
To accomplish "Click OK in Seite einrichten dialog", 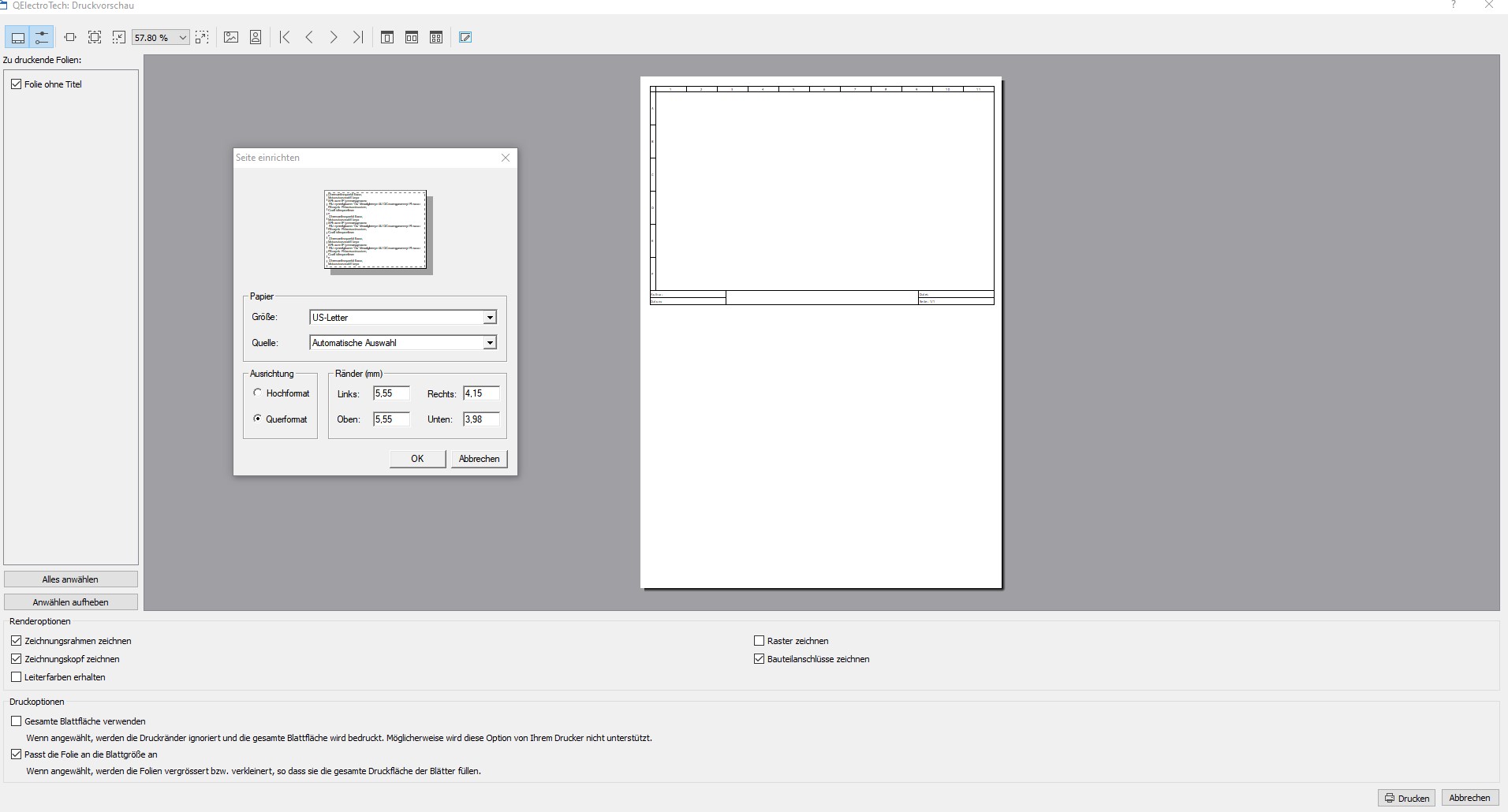I will (417, 459).
